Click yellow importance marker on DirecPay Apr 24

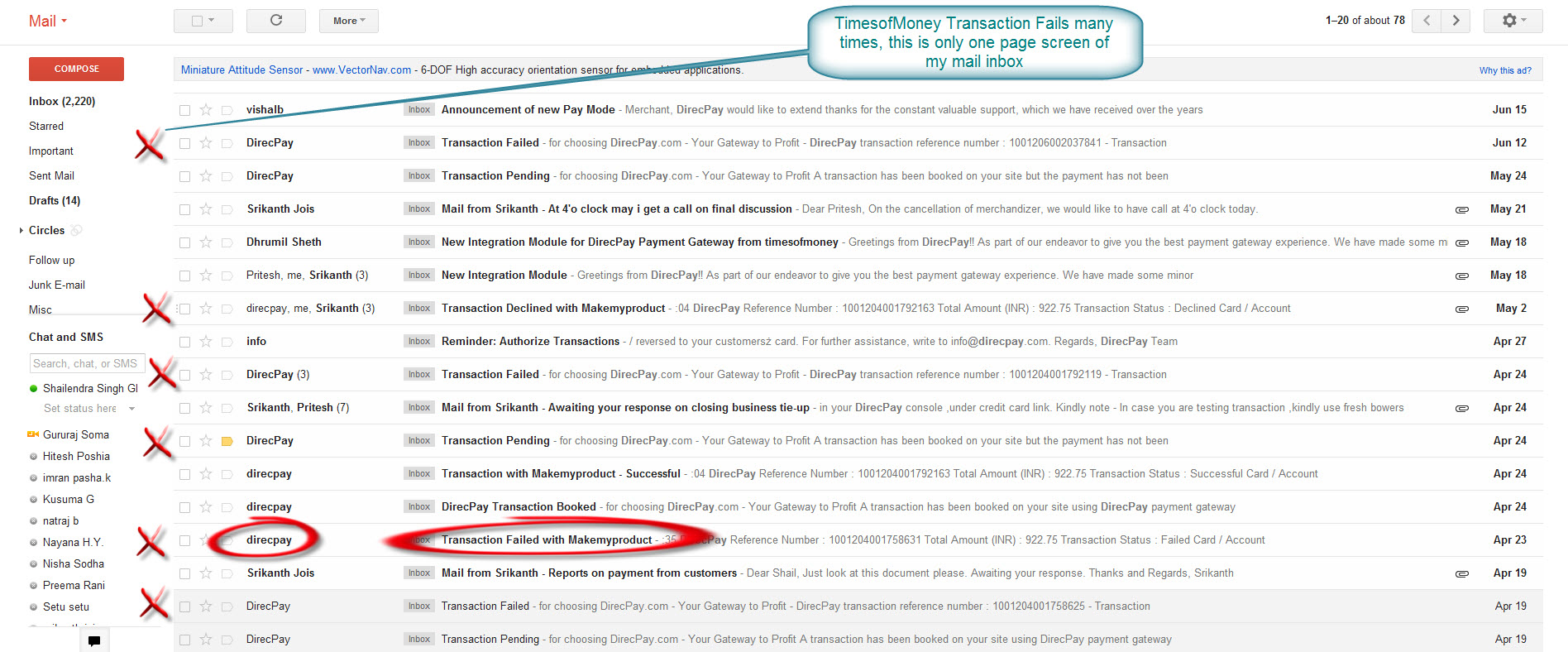pyautogui.click(x=227, y=441)
